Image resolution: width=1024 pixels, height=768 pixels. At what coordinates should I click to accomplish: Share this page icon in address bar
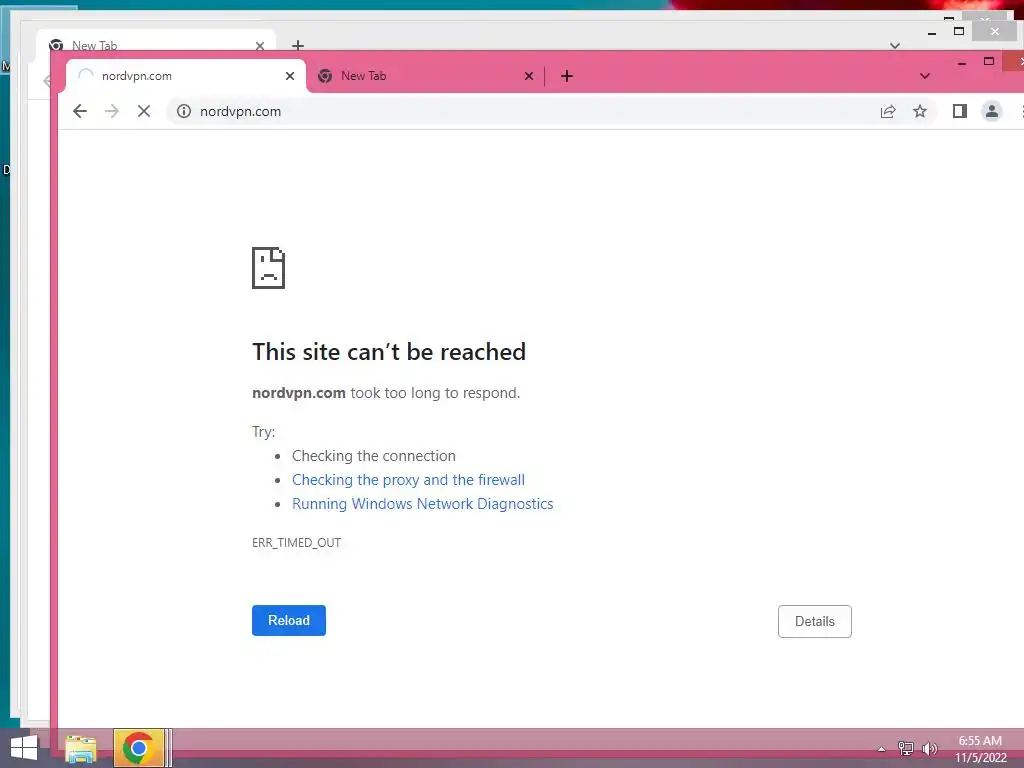pos(888,112)
